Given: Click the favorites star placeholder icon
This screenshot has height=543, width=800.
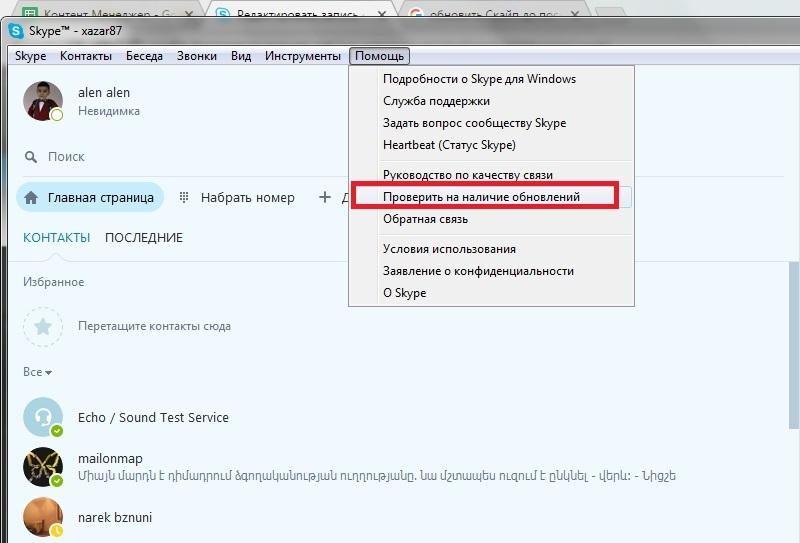Looking at the screenshot, I should (x=43, y=327).
